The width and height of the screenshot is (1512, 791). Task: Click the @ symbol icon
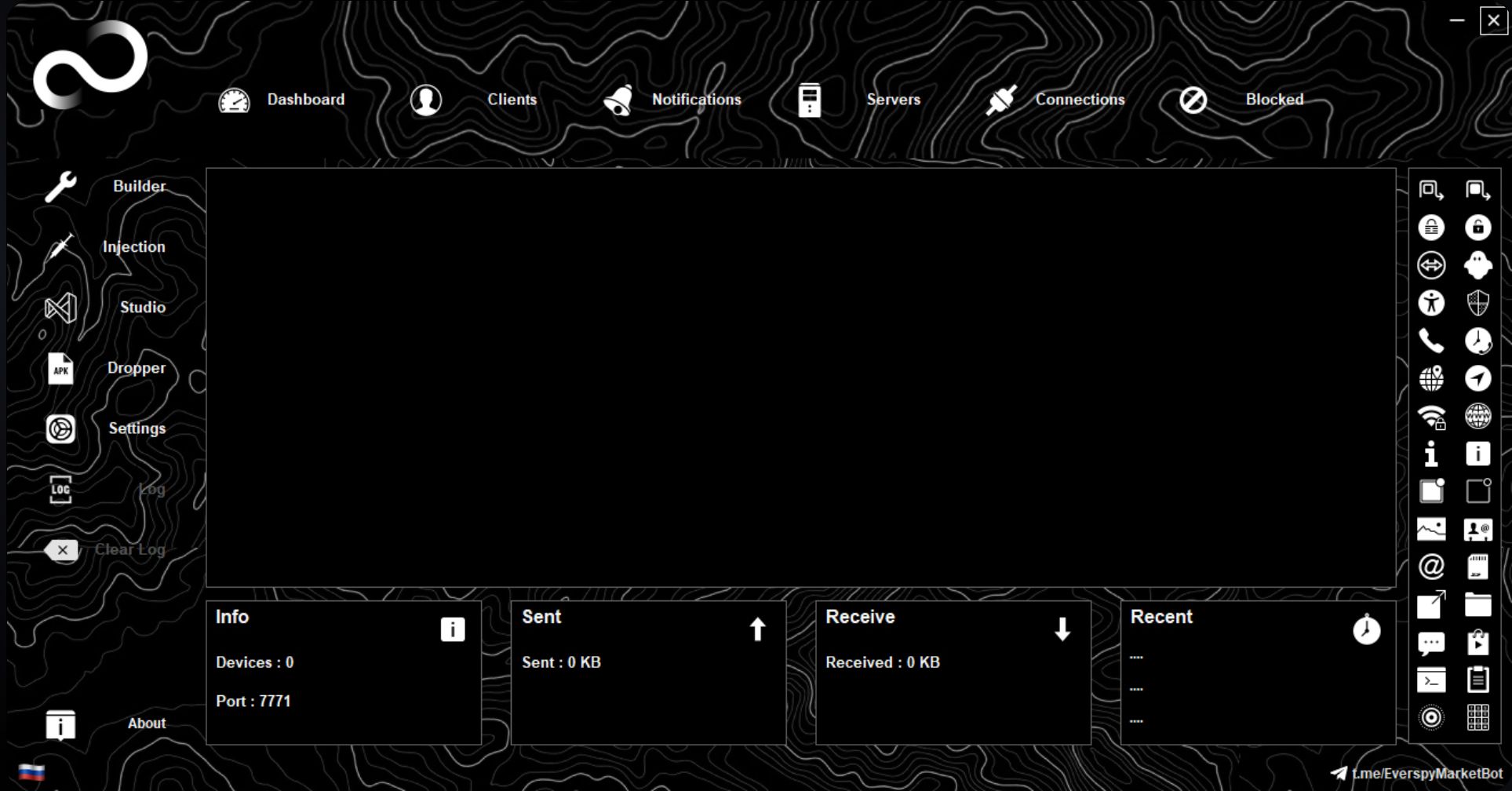tap(1431, 567)
